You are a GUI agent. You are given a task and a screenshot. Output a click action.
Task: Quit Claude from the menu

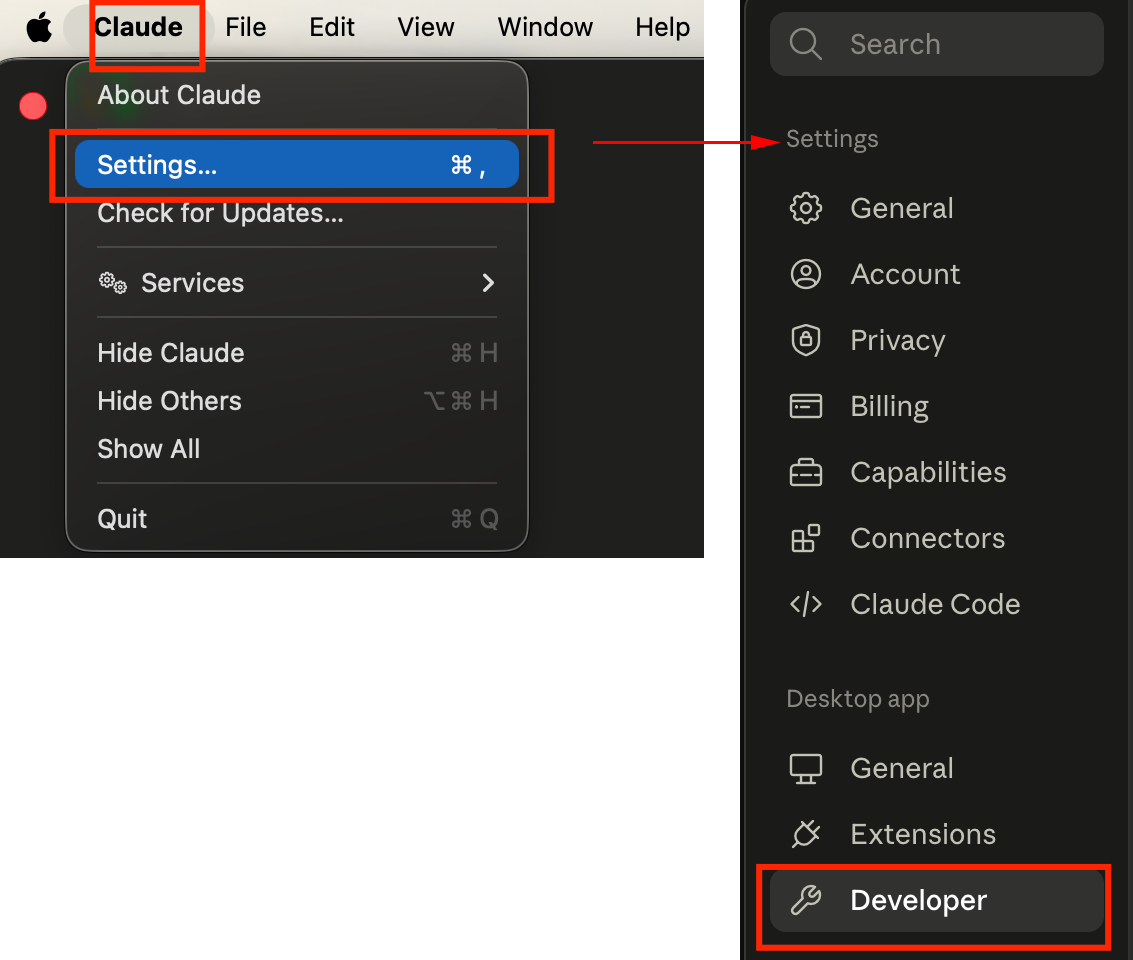296,518
